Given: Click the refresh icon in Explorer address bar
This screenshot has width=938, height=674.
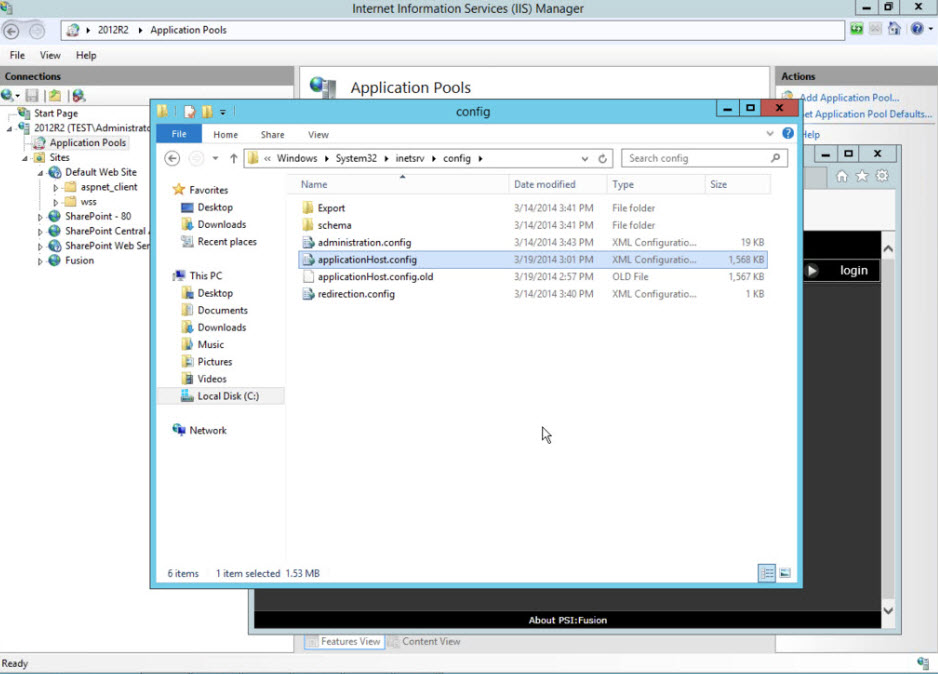Looking at the screenshot, I should (602, 158).
